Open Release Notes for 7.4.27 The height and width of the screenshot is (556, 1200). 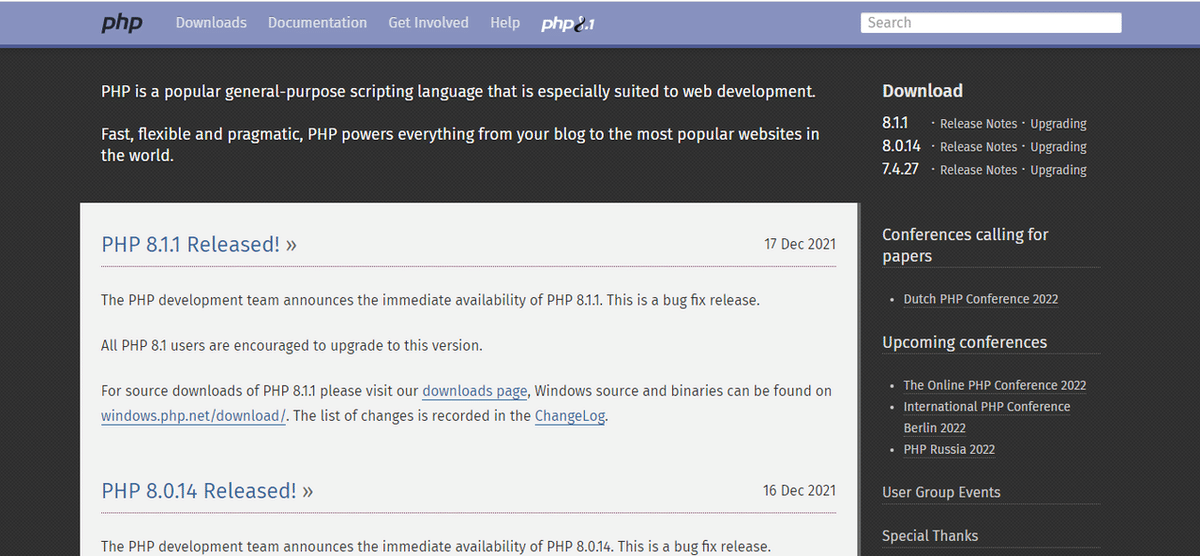click(x=978, y=170)
